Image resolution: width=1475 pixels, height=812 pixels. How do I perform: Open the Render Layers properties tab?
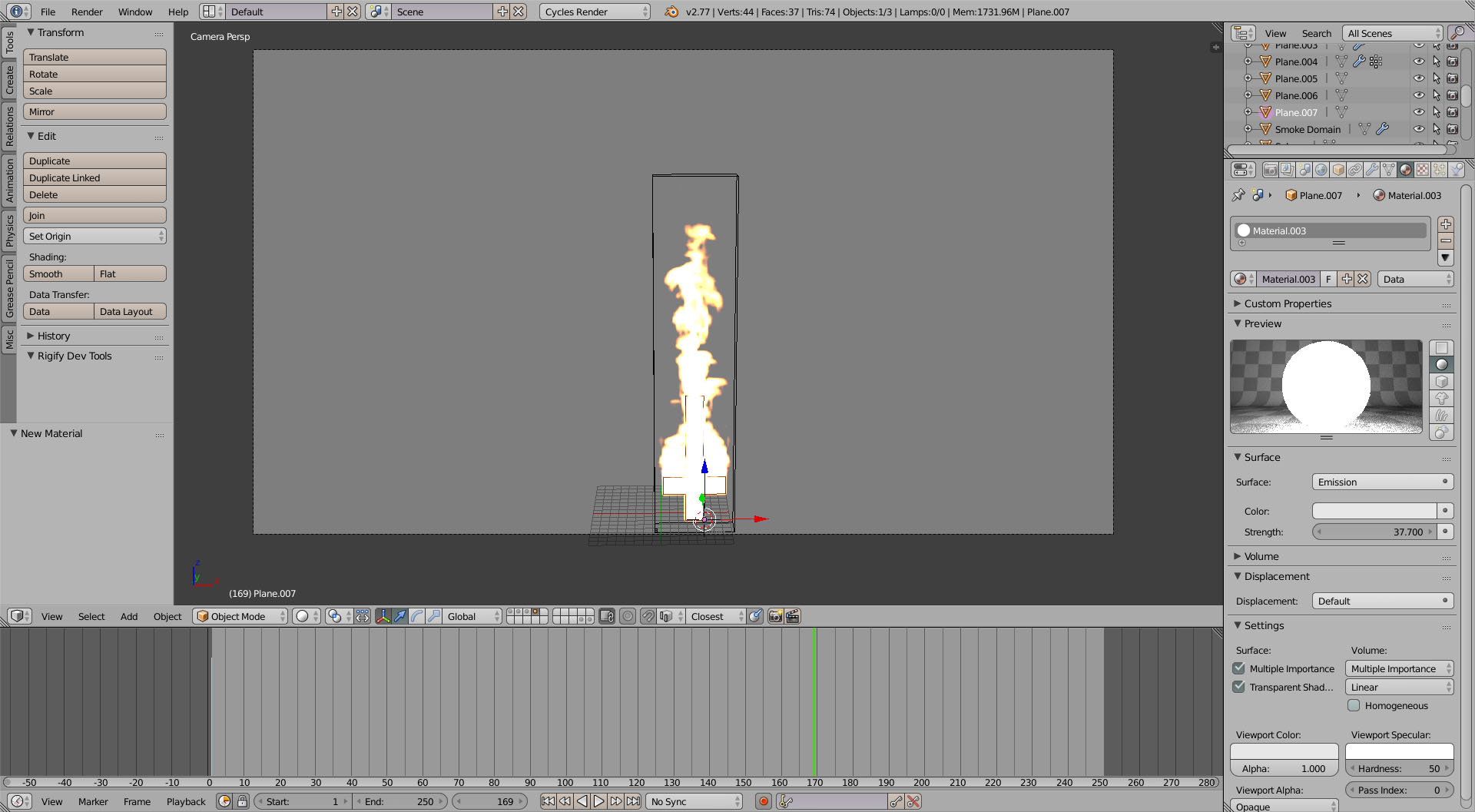point(1288,170)
